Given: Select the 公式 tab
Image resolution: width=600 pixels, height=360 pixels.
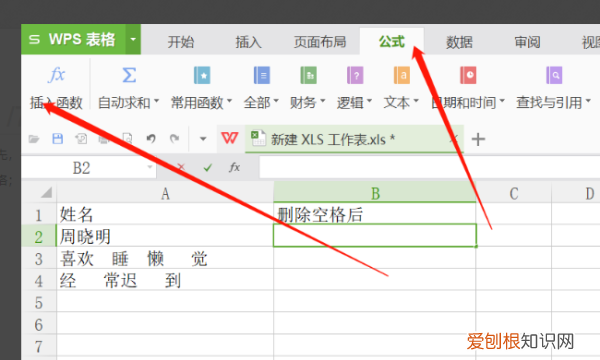Looking at the screenshot, I should 391,41.
